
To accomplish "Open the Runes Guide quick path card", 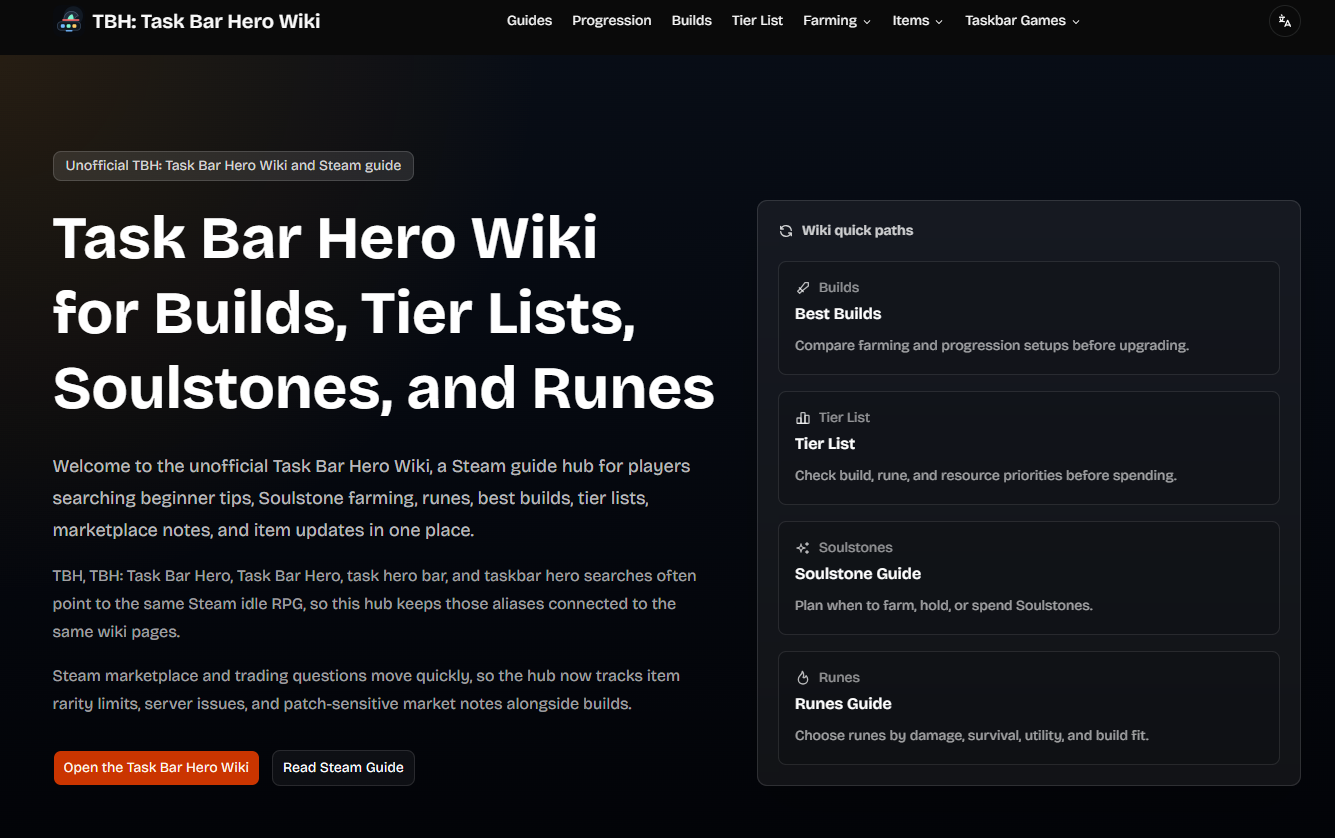I will pos(1029,708).
